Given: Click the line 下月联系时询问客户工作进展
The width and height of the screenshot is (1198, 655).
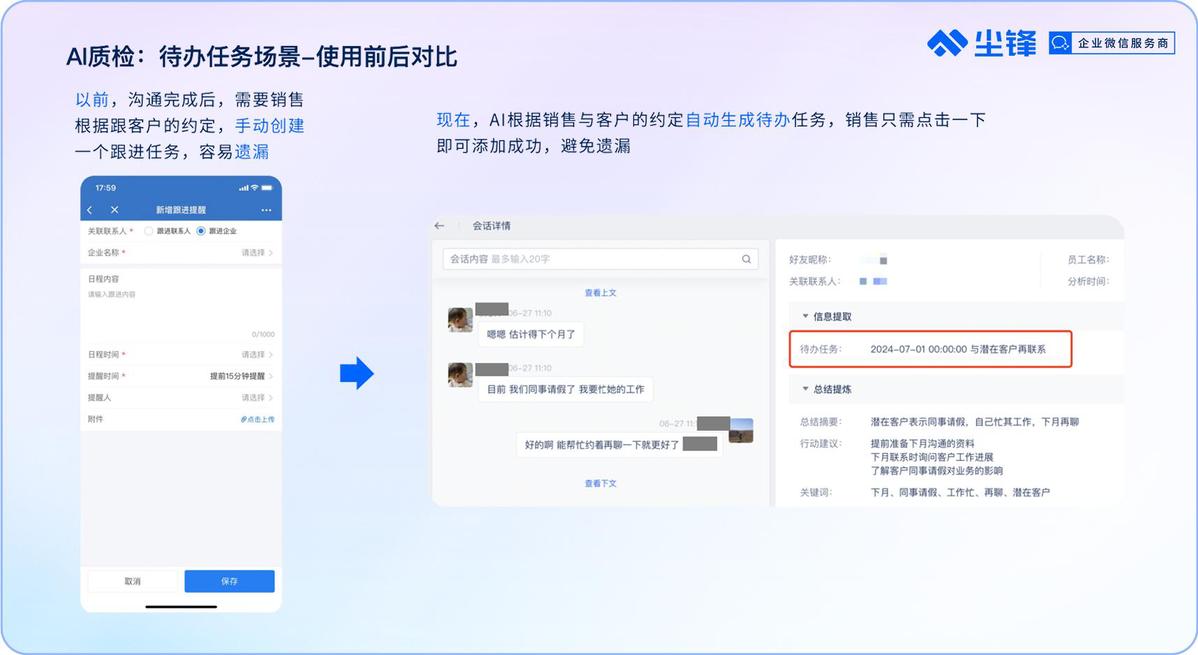Looking at the screenshot, I should point(931,457).
